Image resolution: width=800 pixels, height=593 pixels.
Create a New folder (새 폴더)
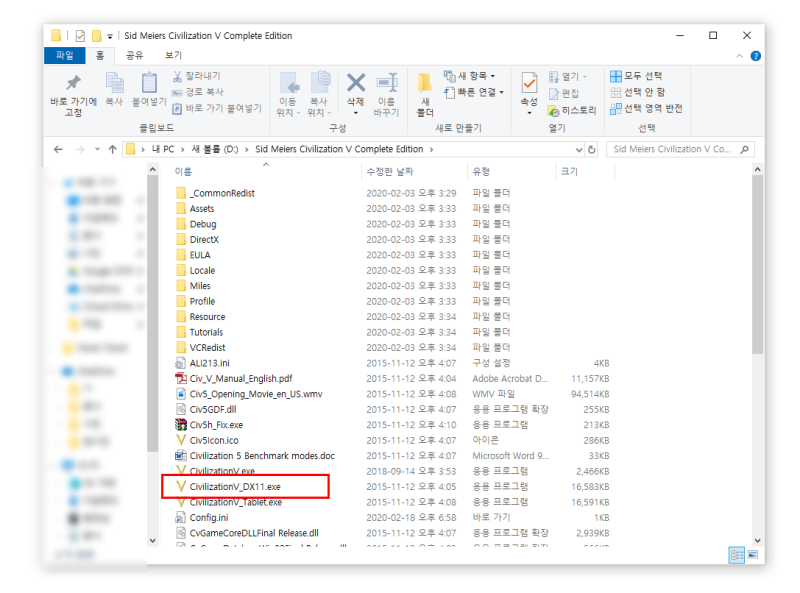(x=425, y=95)
